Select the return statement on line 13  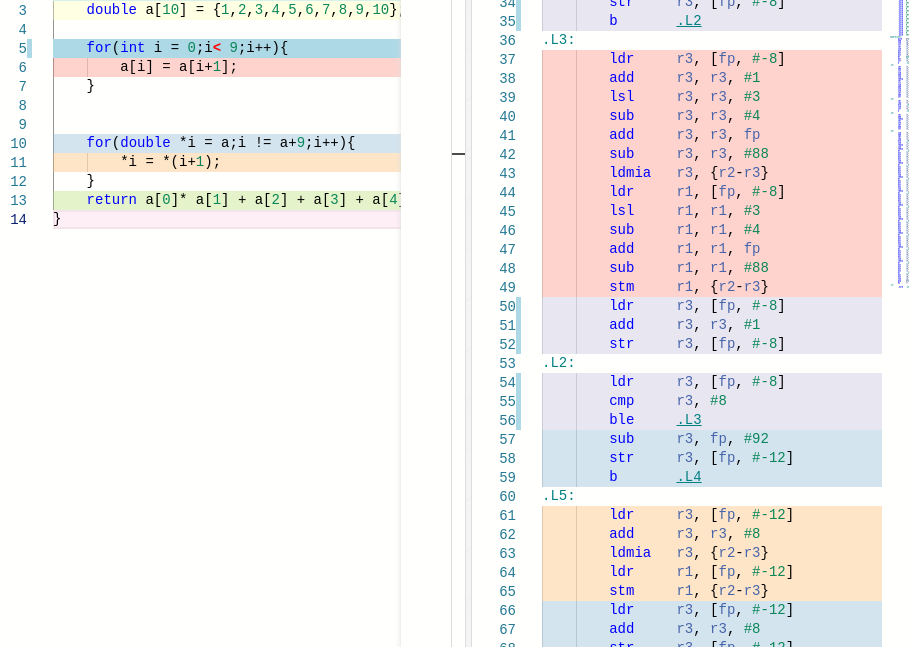(x=240, y=200)
